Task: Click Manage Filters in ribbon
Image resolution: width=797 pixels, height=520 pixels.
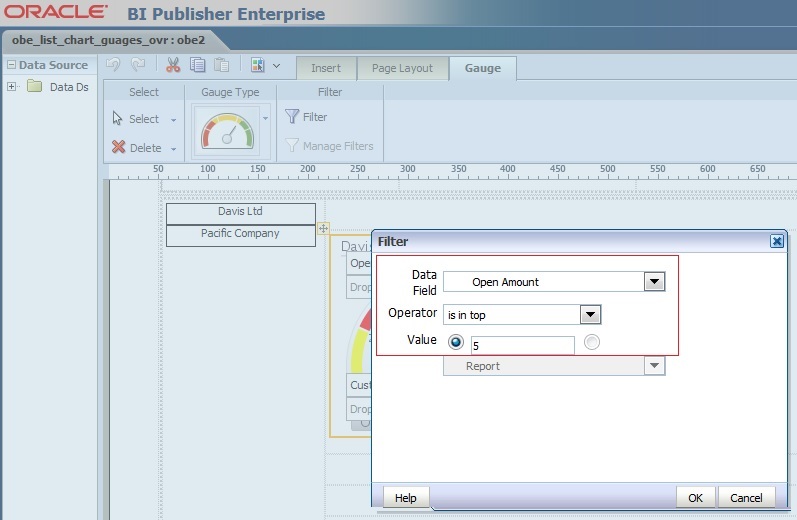Action: [329, 146]
